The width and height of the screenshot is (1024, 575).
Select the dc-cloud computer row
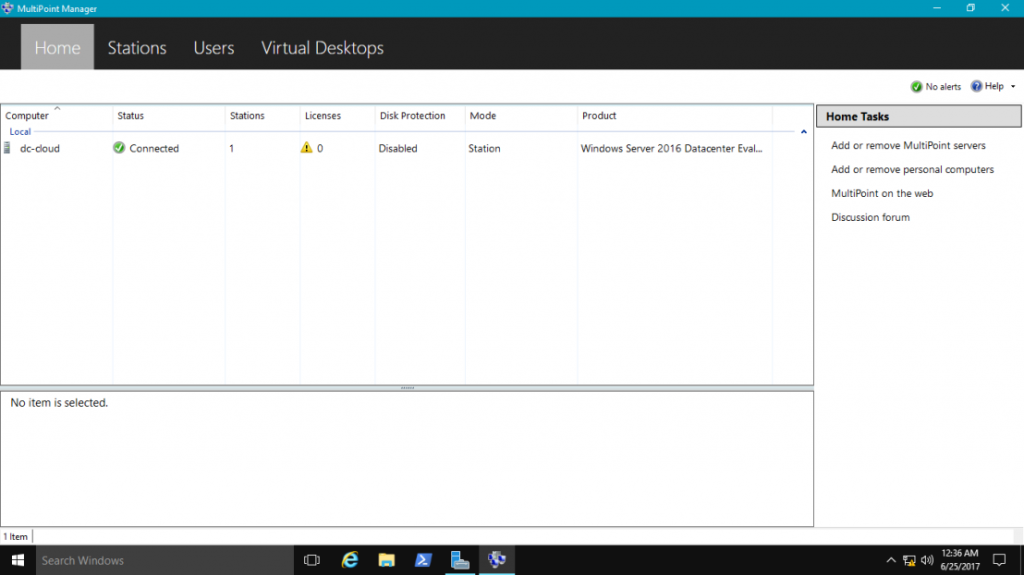tap(406, 148)
